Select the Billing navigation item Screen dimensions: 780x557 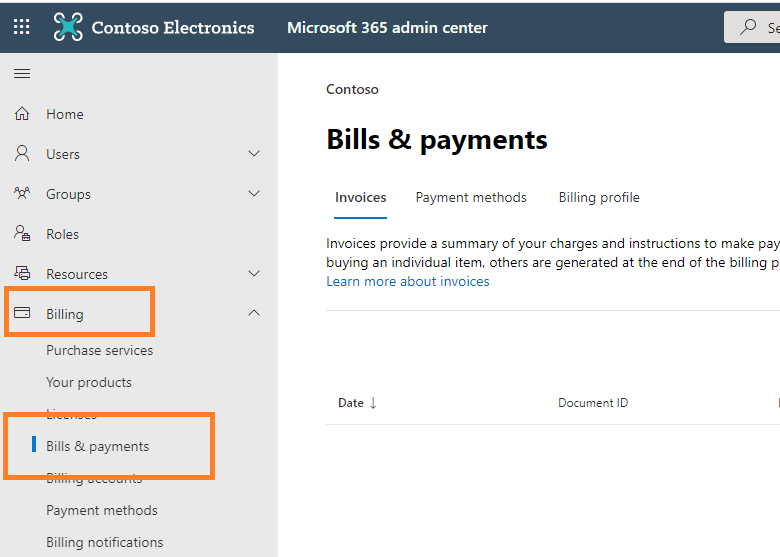pos(65,314)
